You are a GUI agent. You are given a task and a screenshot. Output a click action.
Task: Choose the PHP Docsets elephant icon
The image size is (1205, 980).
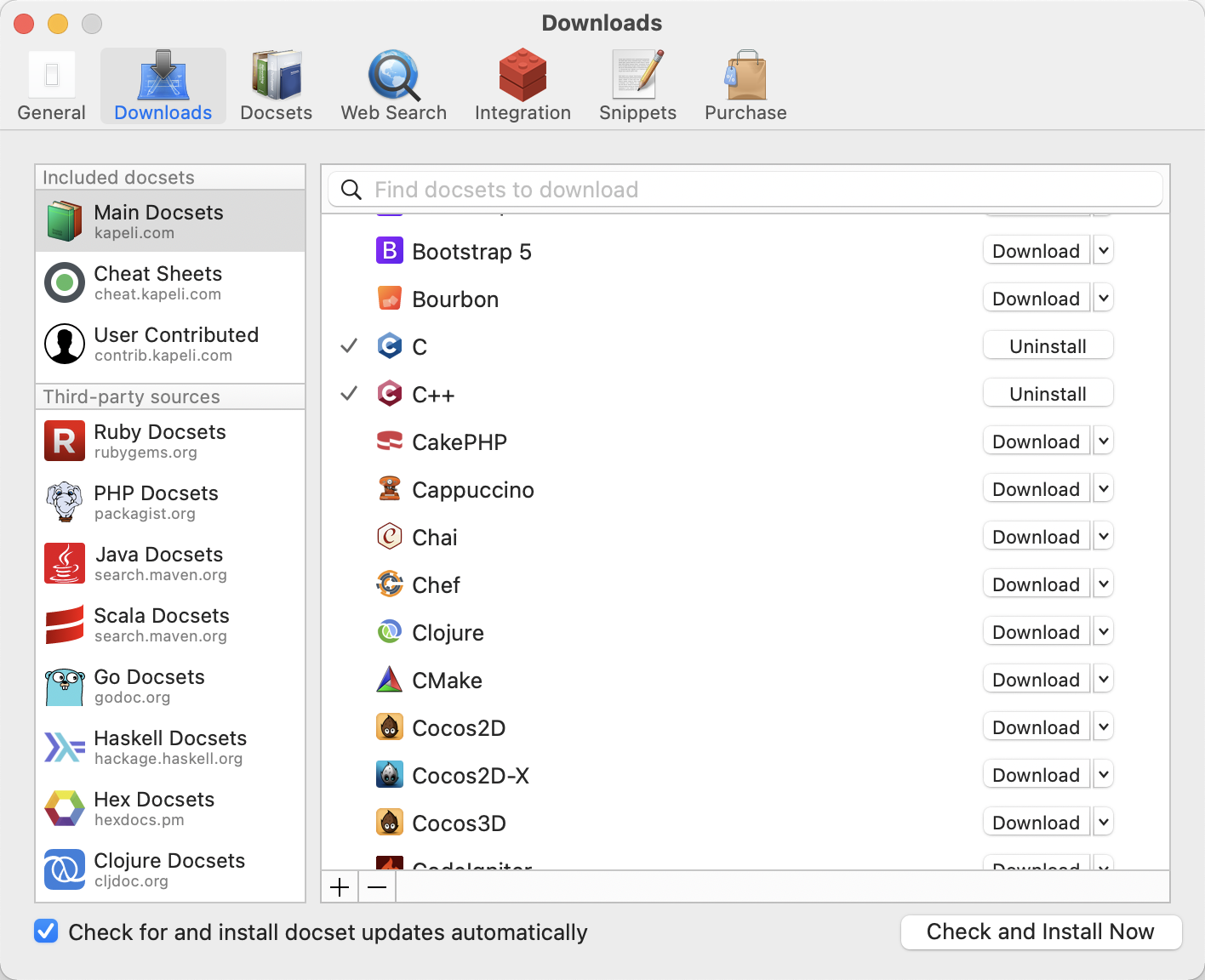tap(65, 502)
